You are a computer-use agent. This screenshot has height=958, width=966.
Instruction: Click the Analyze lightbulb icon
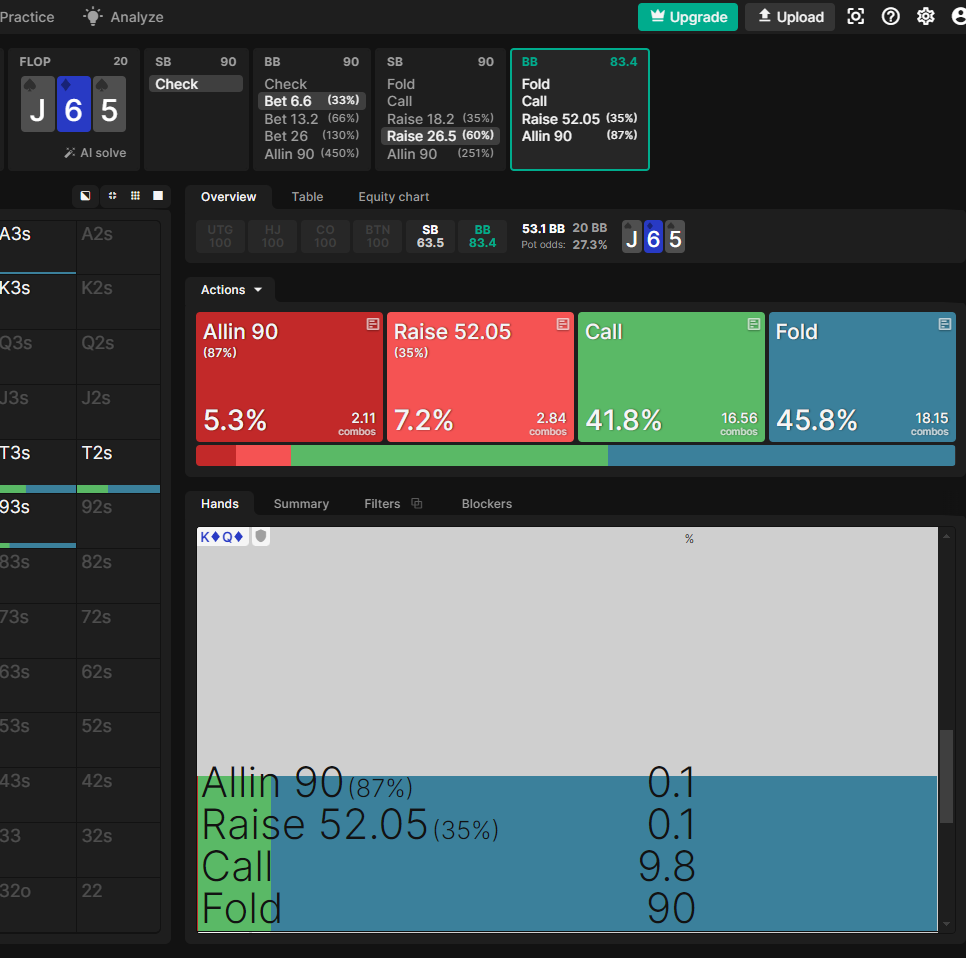pyautogui.click(x=93, y=17)
